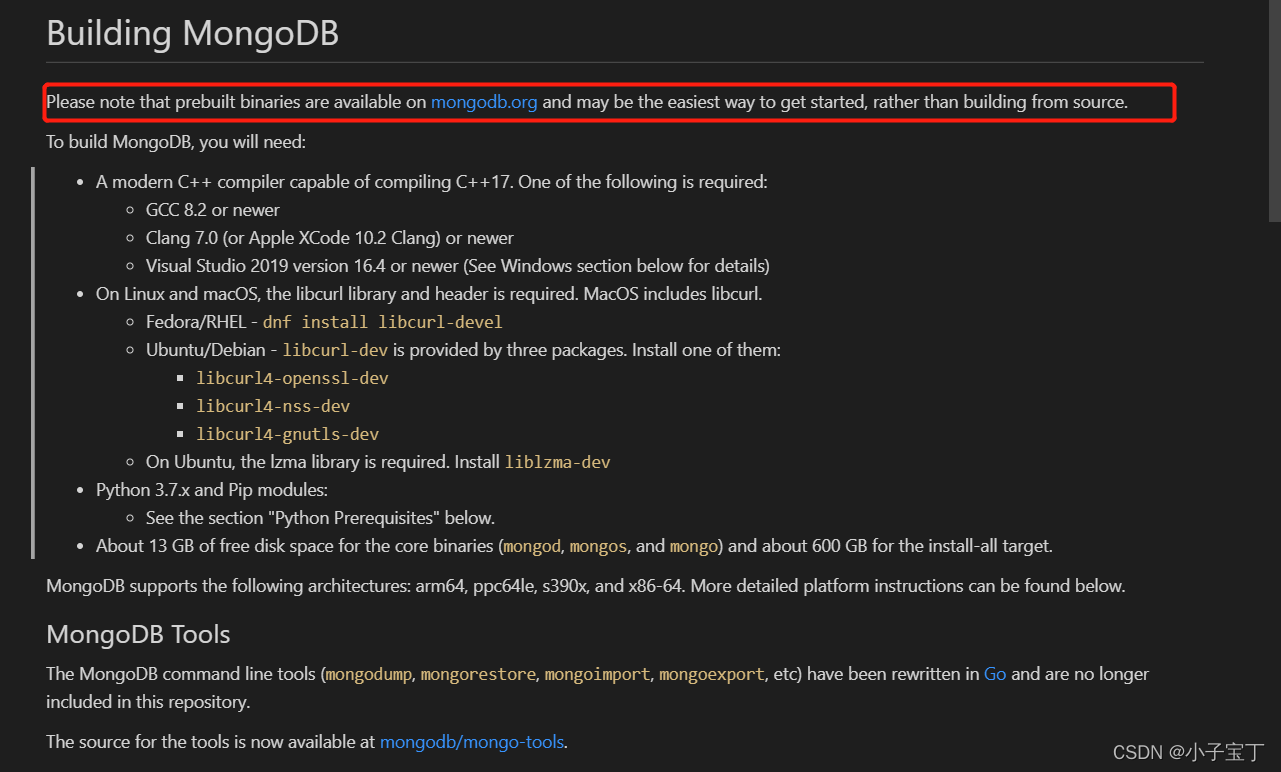The height and width of the screenshot is (772, 1281).
Task: Click the modern C++ compiler requirement line
Action: click(x=432, y=182)
